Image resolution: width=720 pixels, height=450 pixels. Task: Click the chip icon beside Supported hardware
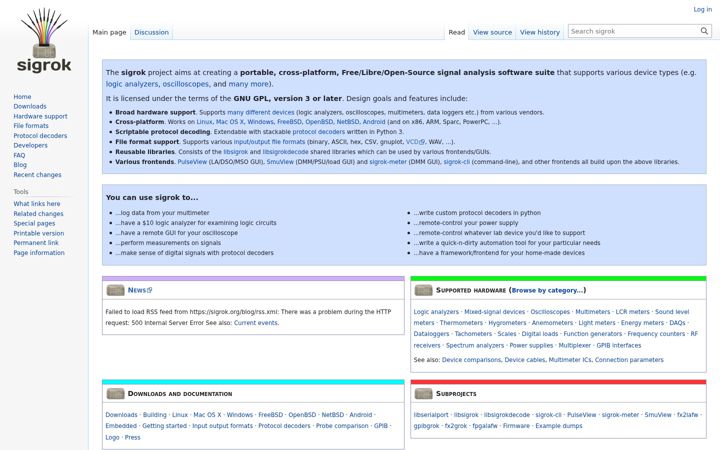(423, 290)
